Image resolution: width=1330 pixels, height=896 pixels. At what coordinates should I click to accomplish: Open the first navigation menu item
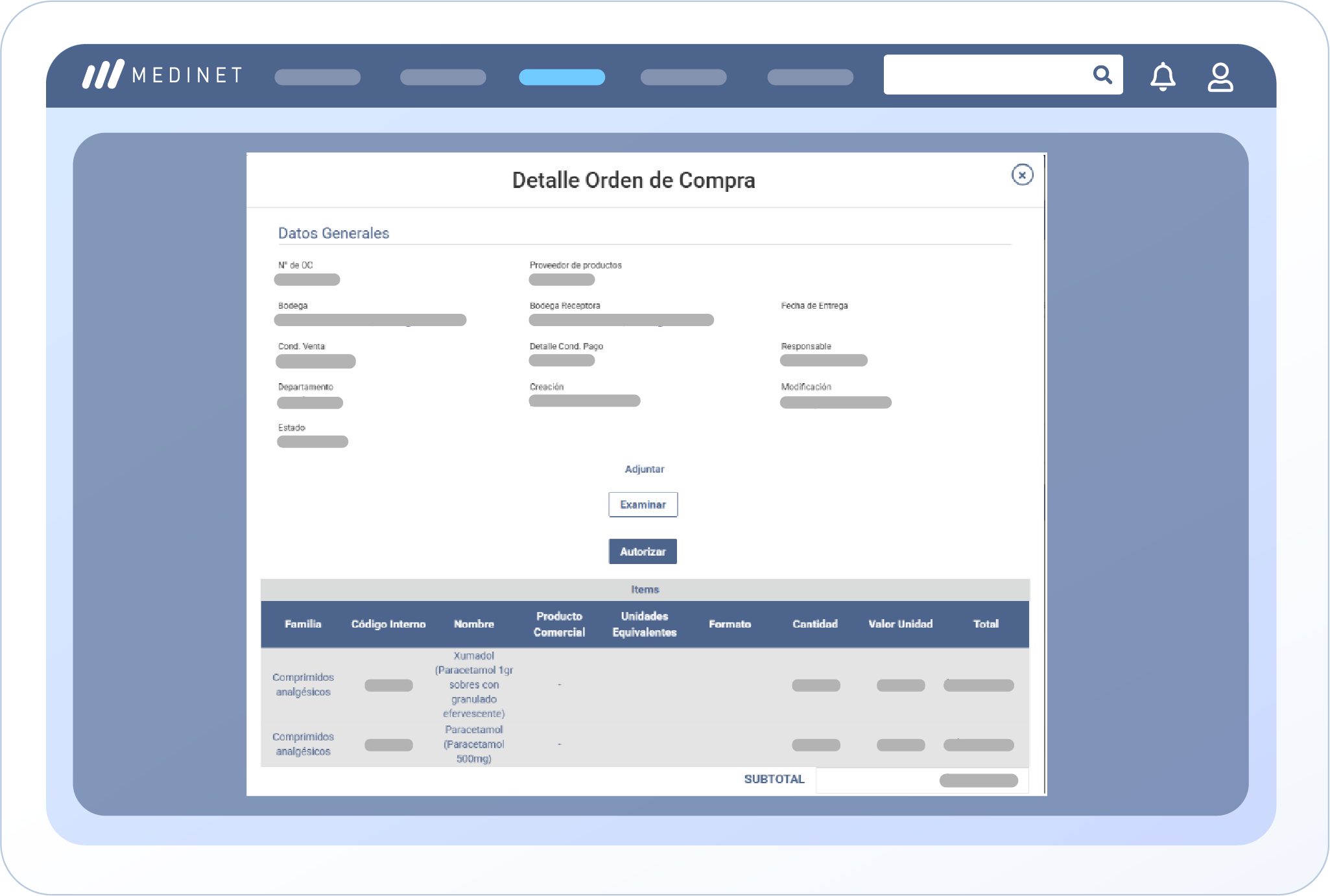[317, 77]
